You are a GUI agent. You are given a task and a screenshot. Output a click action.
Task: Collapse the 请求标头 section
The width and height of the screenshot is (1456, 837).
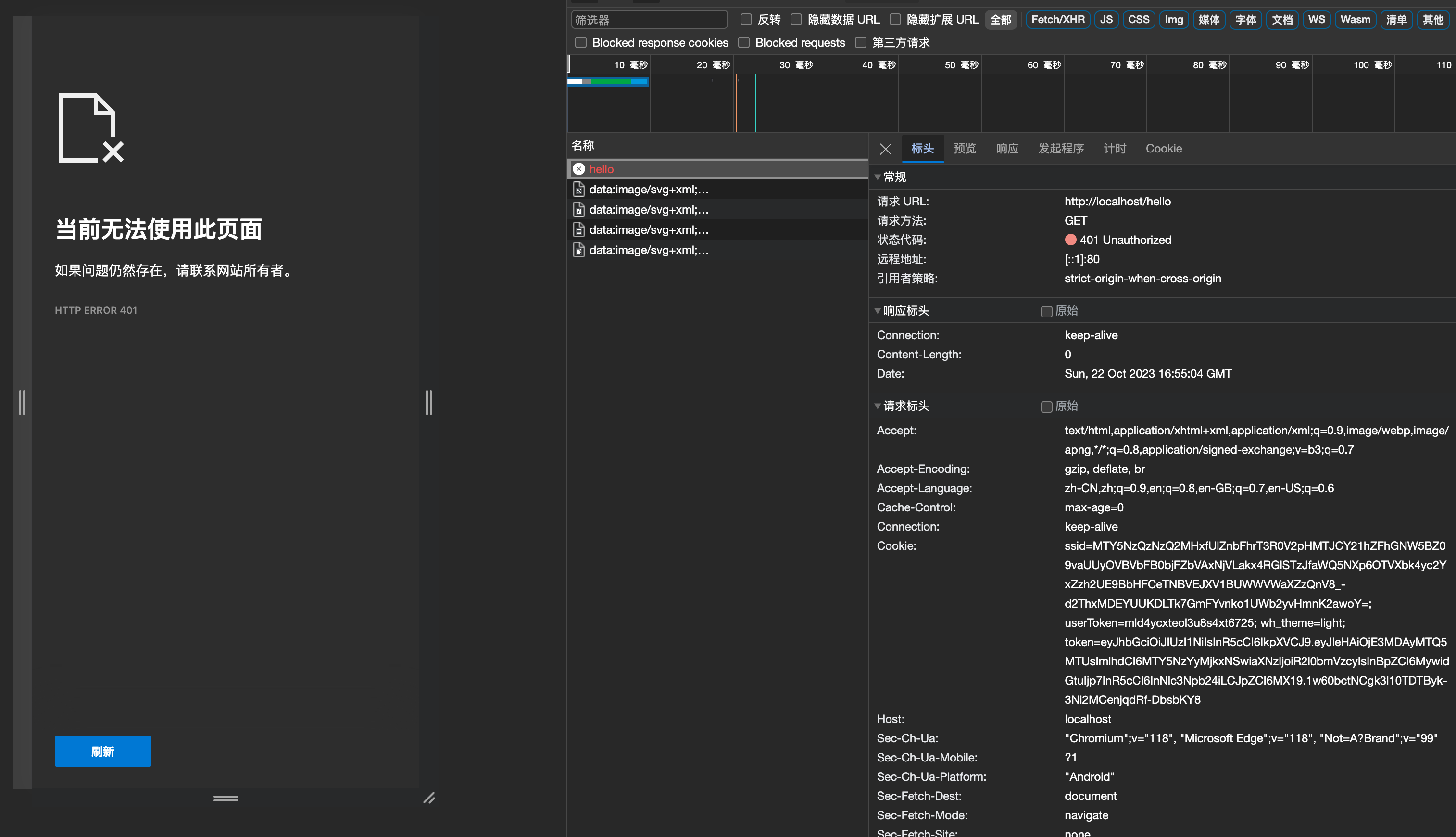click(878, 406)
